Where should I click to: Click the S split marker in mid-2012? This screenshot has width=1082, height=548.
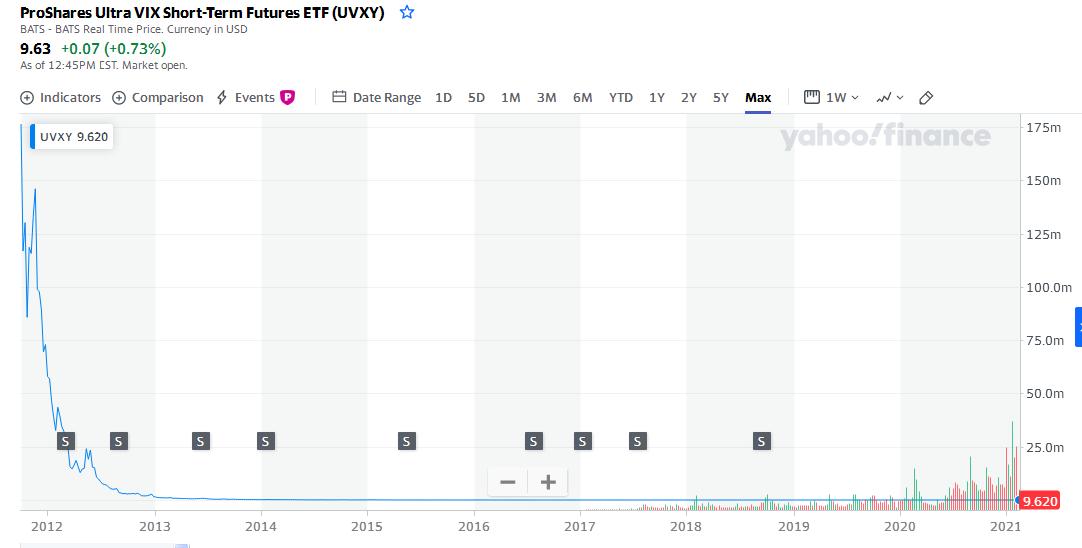tap(119, 441)
